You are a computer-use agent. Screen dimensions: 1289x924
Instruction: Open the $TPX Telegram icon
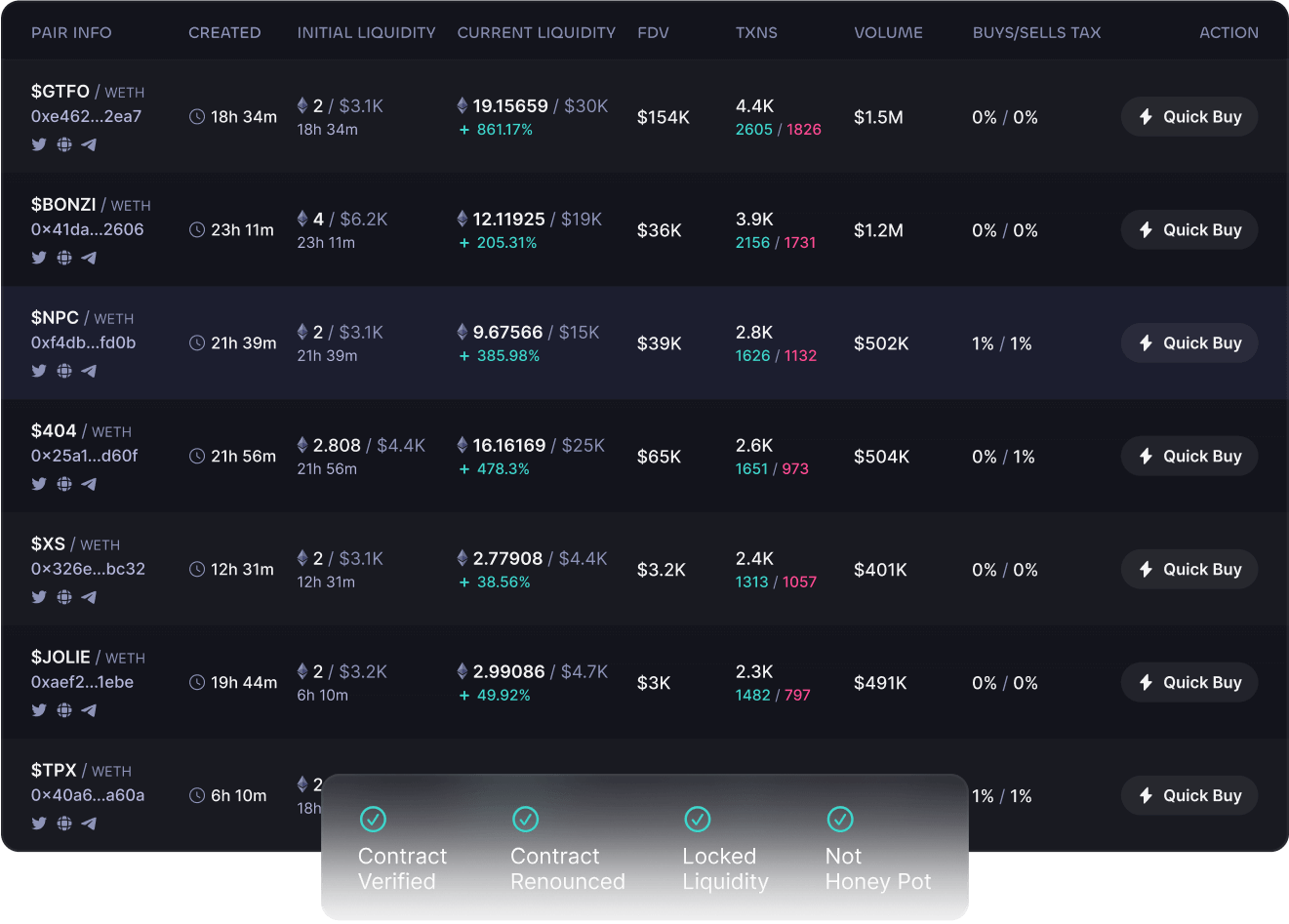pos(89,824)
